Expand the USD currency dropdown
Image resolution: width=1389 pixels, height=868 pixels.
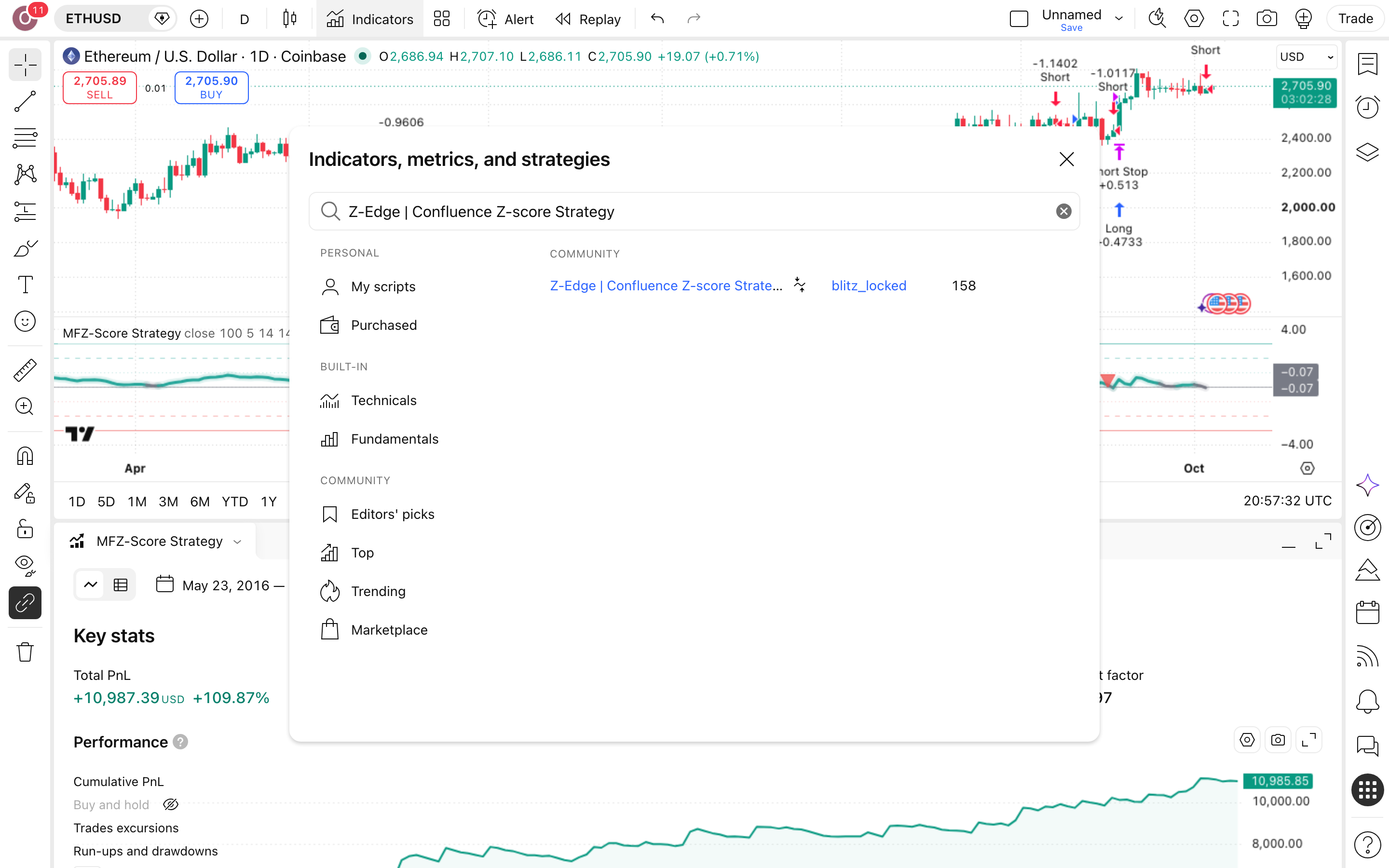pos(1307,57)
